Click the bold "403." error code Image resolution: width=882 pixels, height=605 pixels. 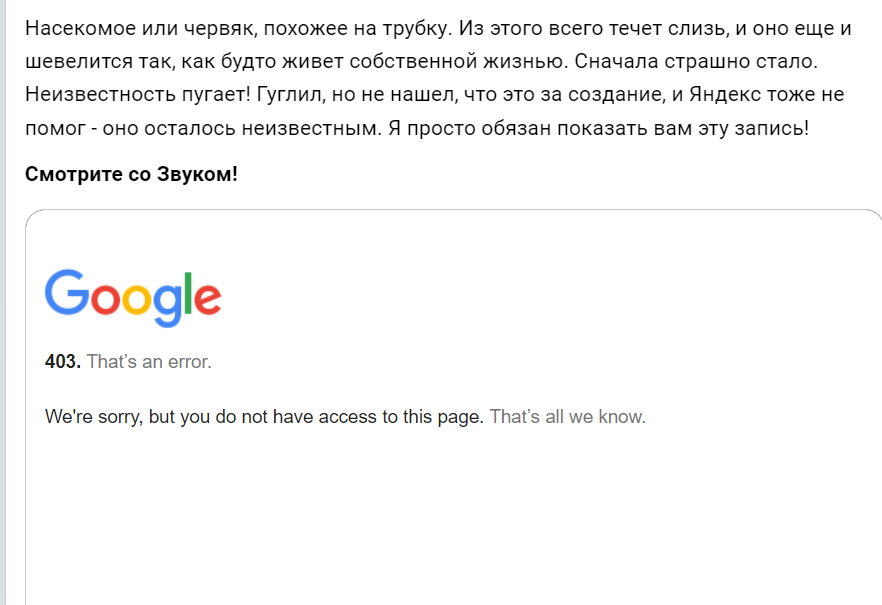pyautogui.click(x=63, y=362)
